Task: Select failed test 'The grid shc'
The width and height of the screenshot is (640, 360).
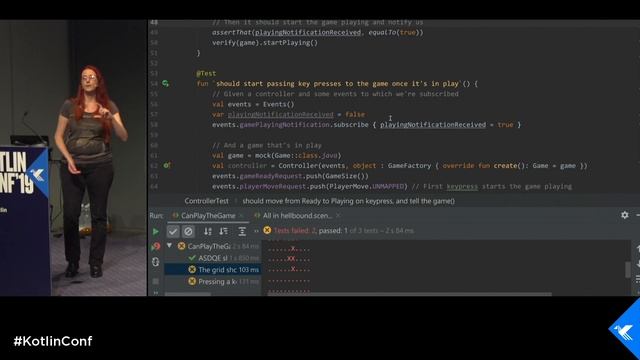Action: click(213, 269)
